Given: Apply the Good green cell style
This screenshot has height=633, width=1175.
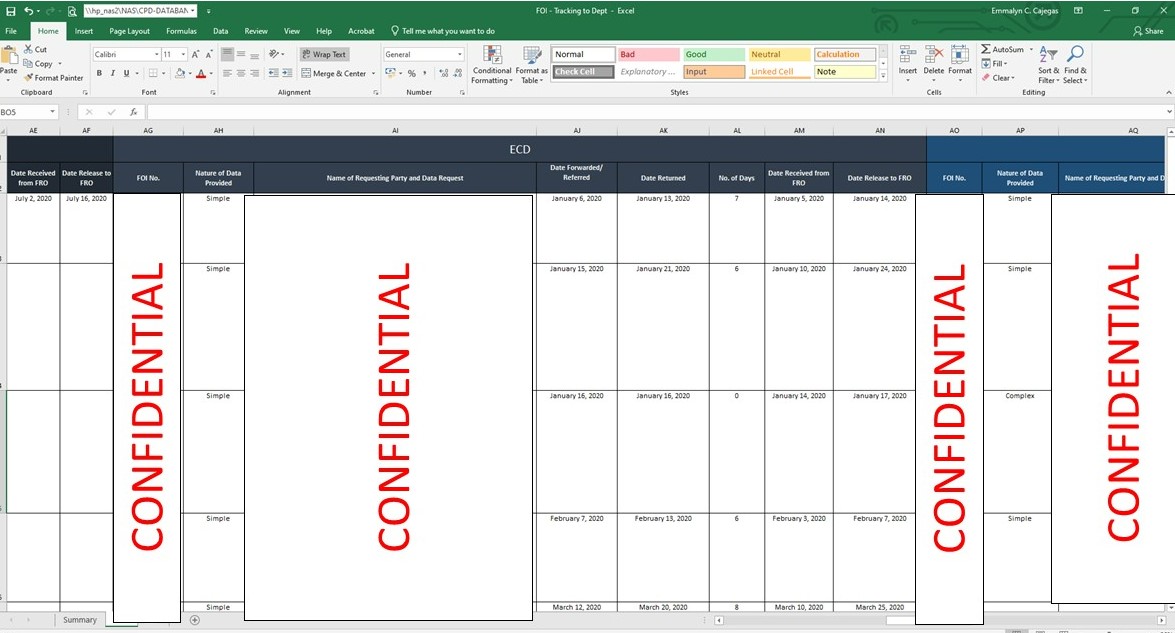Looking at the screenshot, I should coord(713,54).
